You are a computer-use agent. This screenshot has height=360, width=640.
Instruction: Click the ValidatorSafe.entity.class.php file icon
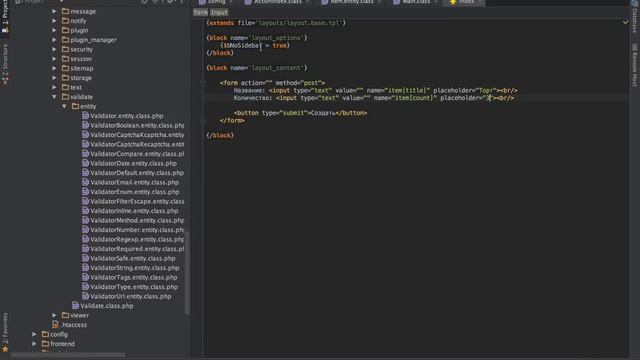tap(85, 258)
